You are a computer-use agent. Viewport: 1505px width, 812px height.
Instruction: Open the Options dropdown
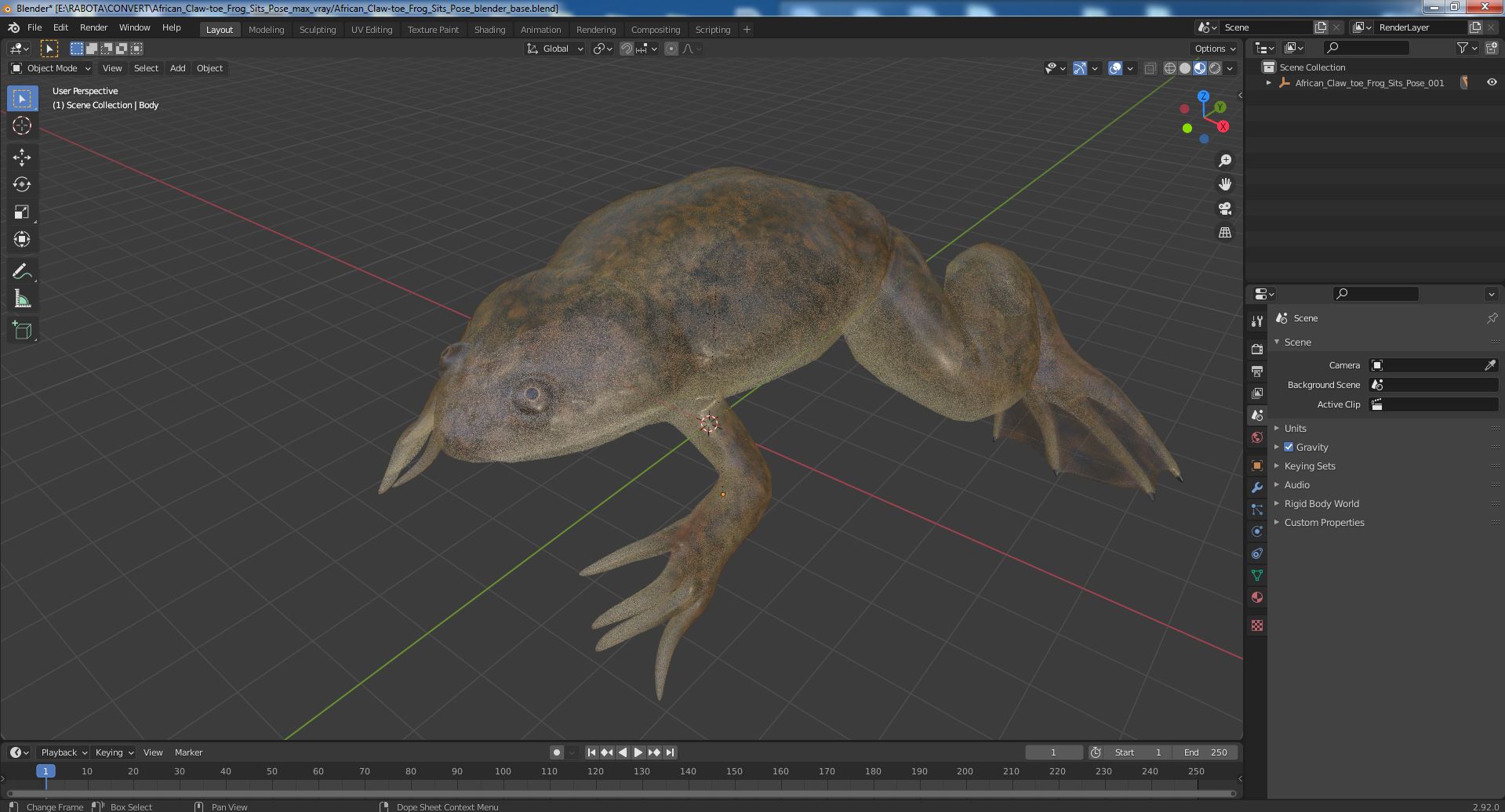1215,49
